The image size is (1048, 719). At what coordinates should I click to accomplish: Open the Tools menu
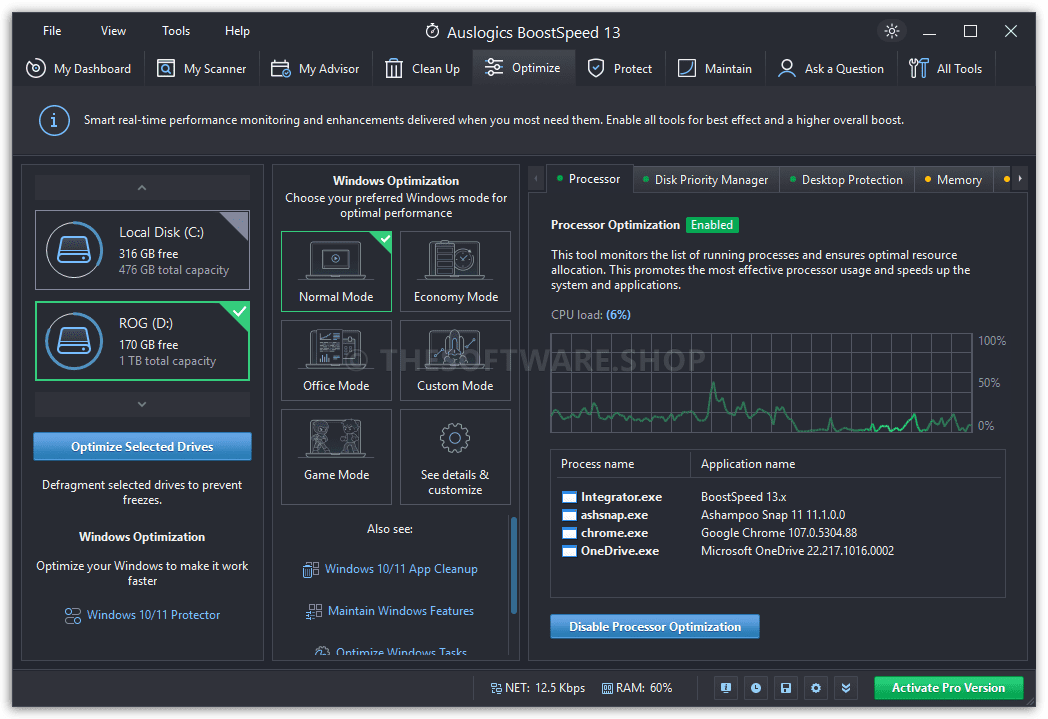point(176,31)
